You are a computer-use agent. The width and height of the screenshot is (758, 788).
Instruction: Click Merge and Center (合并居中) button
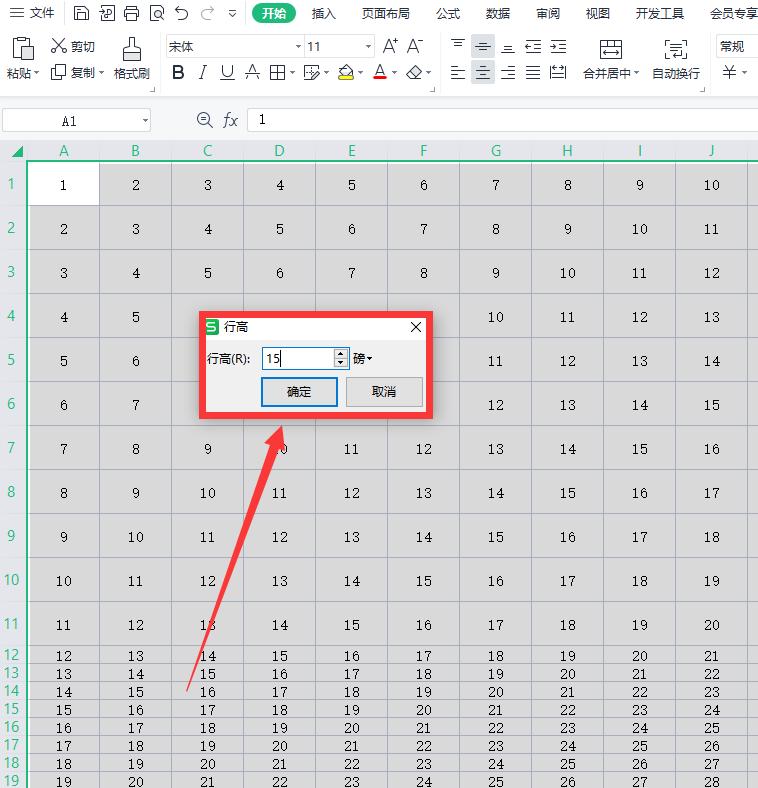(611, 59)
